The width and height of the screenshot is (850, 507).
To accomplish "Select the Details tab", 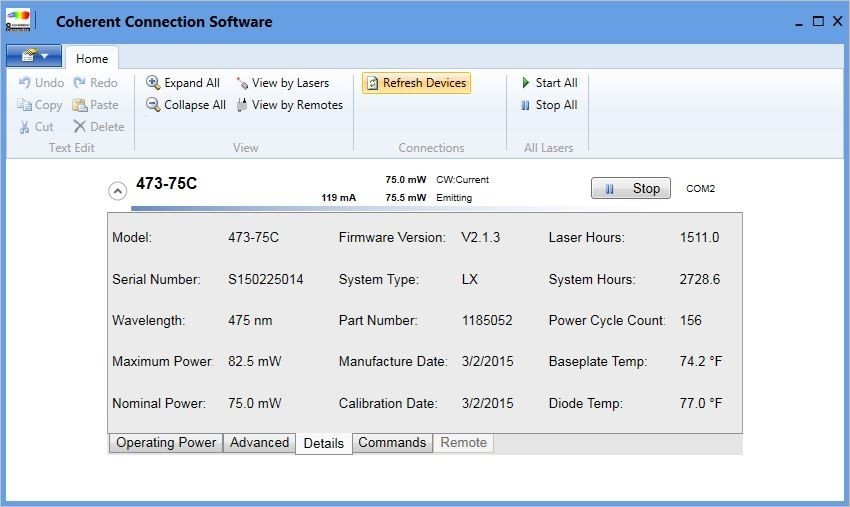I will pyautogui.click(x=324, y=444).
